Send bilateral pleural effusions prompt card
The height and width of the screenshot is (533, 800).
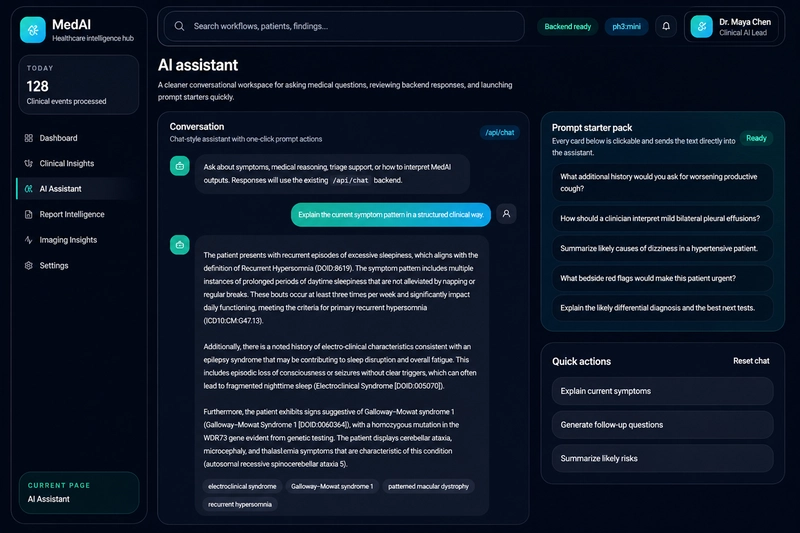[662, 218]
